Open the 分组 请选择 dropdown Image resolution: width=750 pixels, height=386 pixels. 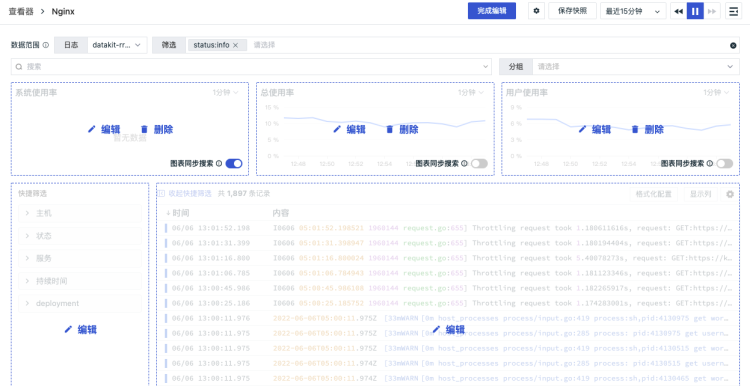coord(635,66)
